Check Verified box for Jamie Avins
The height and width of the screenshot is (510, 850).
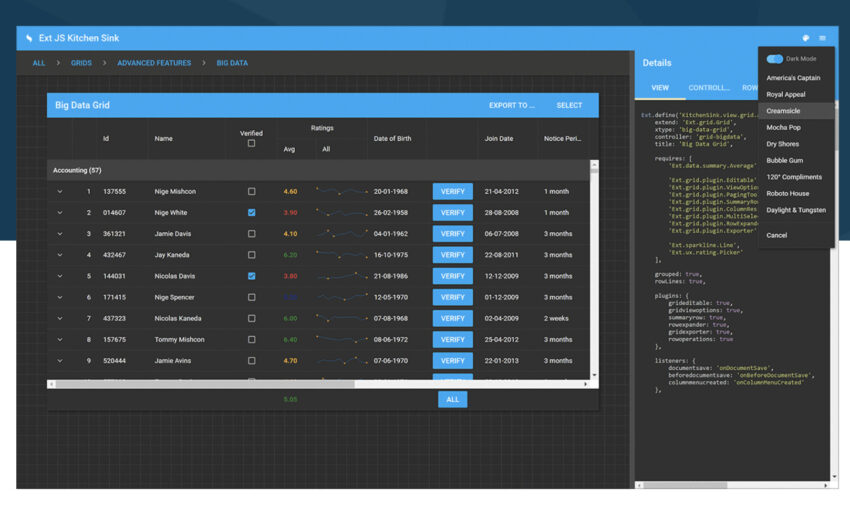click(252, 360)
